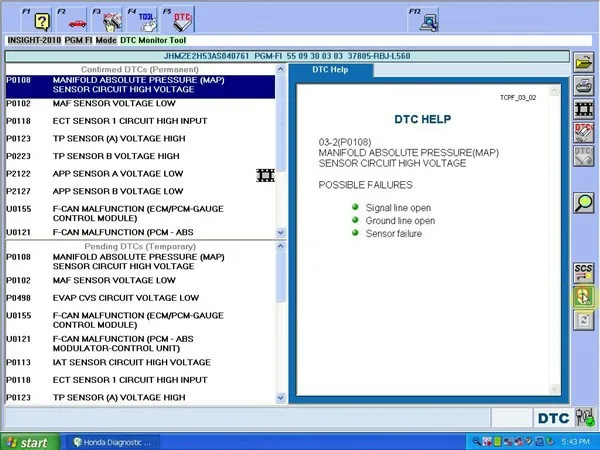Image resolution: width=600 pixels, height=450 pixels.
Task: Open the F3 system select icon
Action: click(107, 19)
